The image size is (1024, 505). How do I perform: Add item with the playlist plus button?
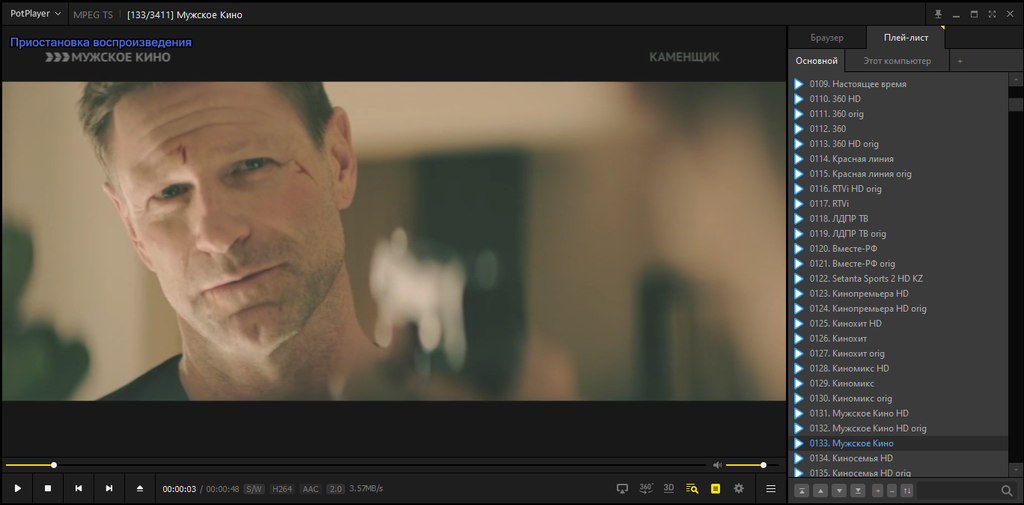click(x=878, y=490)
